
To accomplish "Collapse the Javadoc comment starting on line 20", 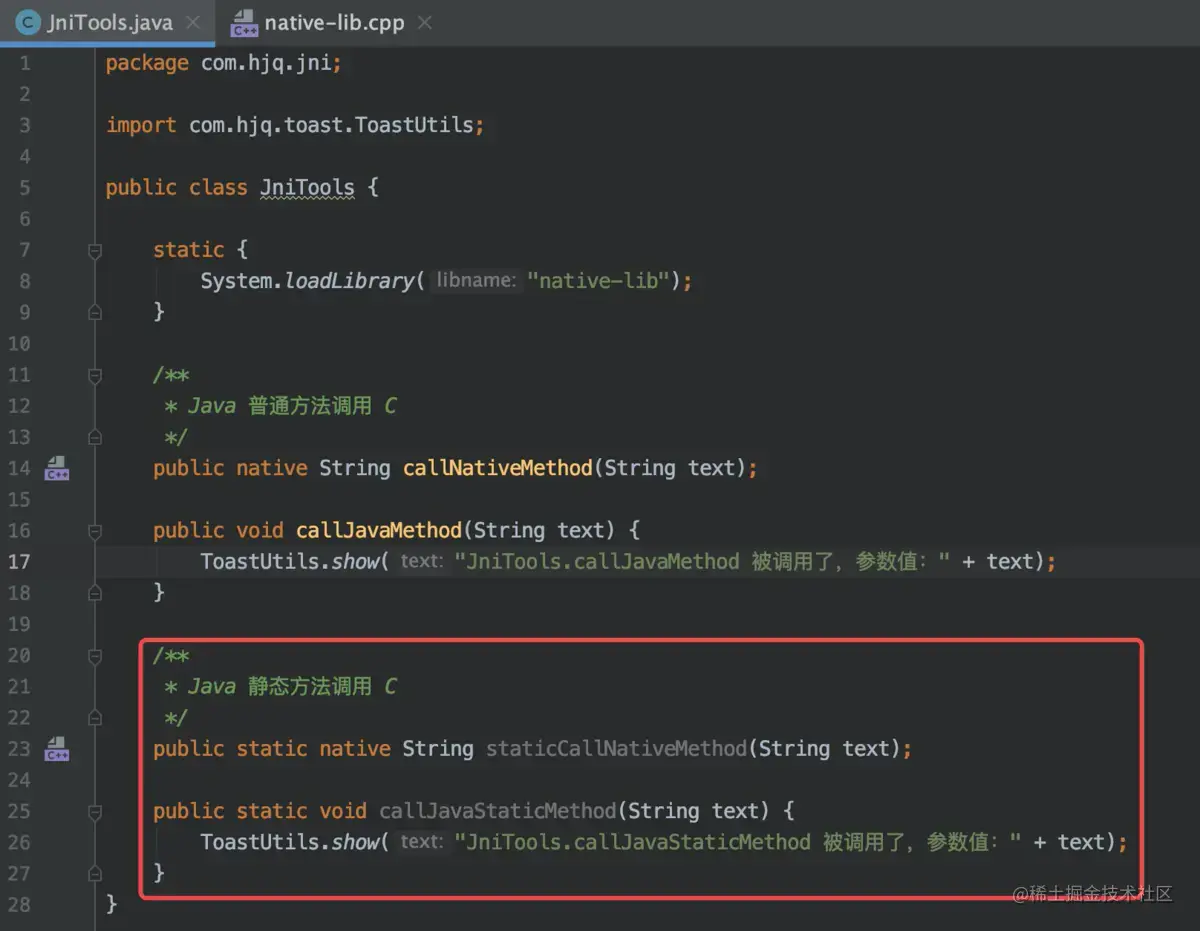I will (x=95, y=656).
